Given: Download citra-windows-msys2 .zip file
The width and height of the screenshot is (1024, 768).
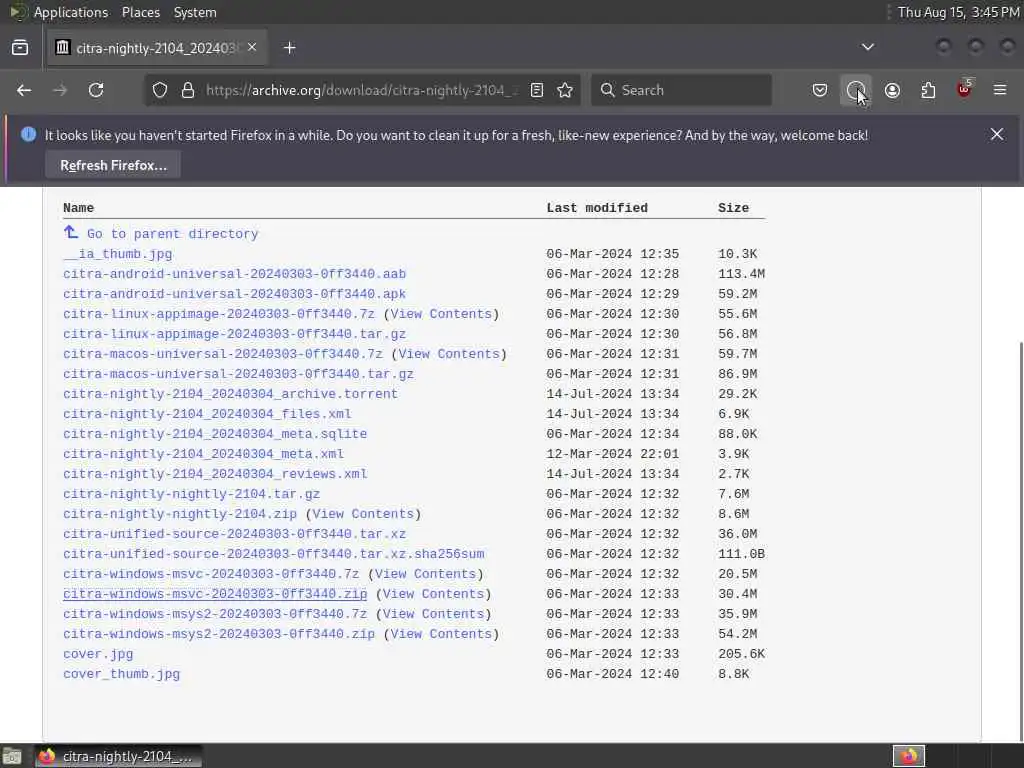Looking at the screenshot, I should coord(219,634).
